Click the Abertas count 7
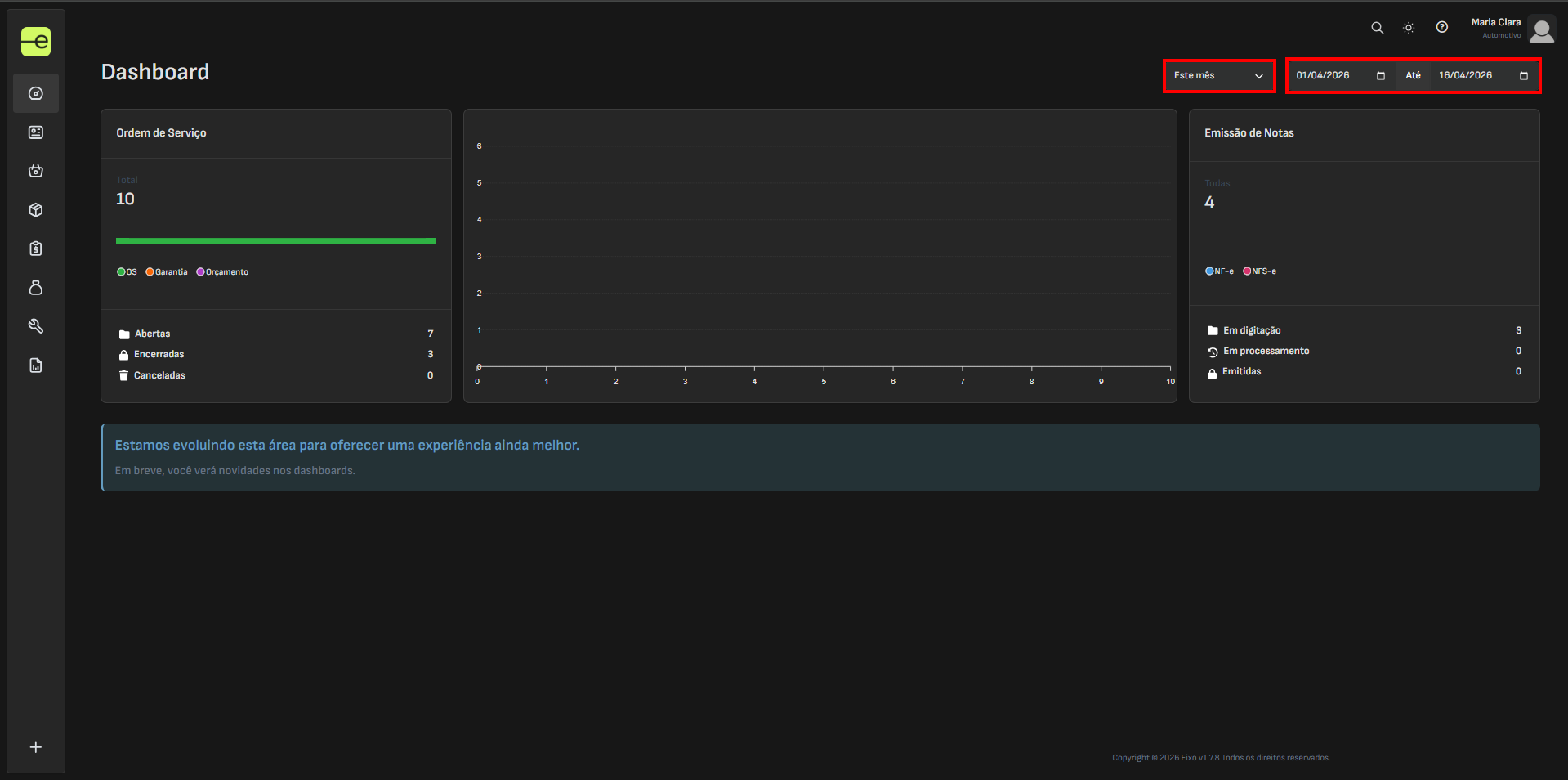The image size is (1568, 780). tap(431, 334)
